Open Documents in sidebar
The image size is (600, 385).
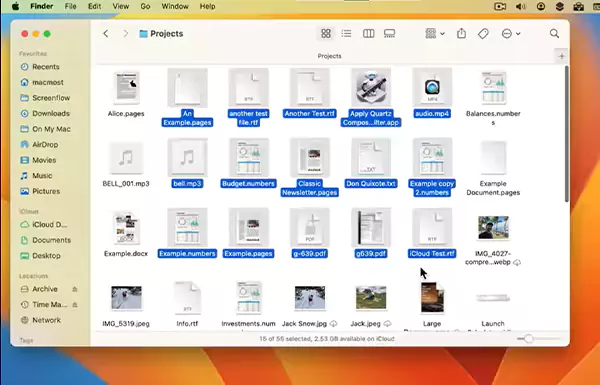[x=51, y=240]
